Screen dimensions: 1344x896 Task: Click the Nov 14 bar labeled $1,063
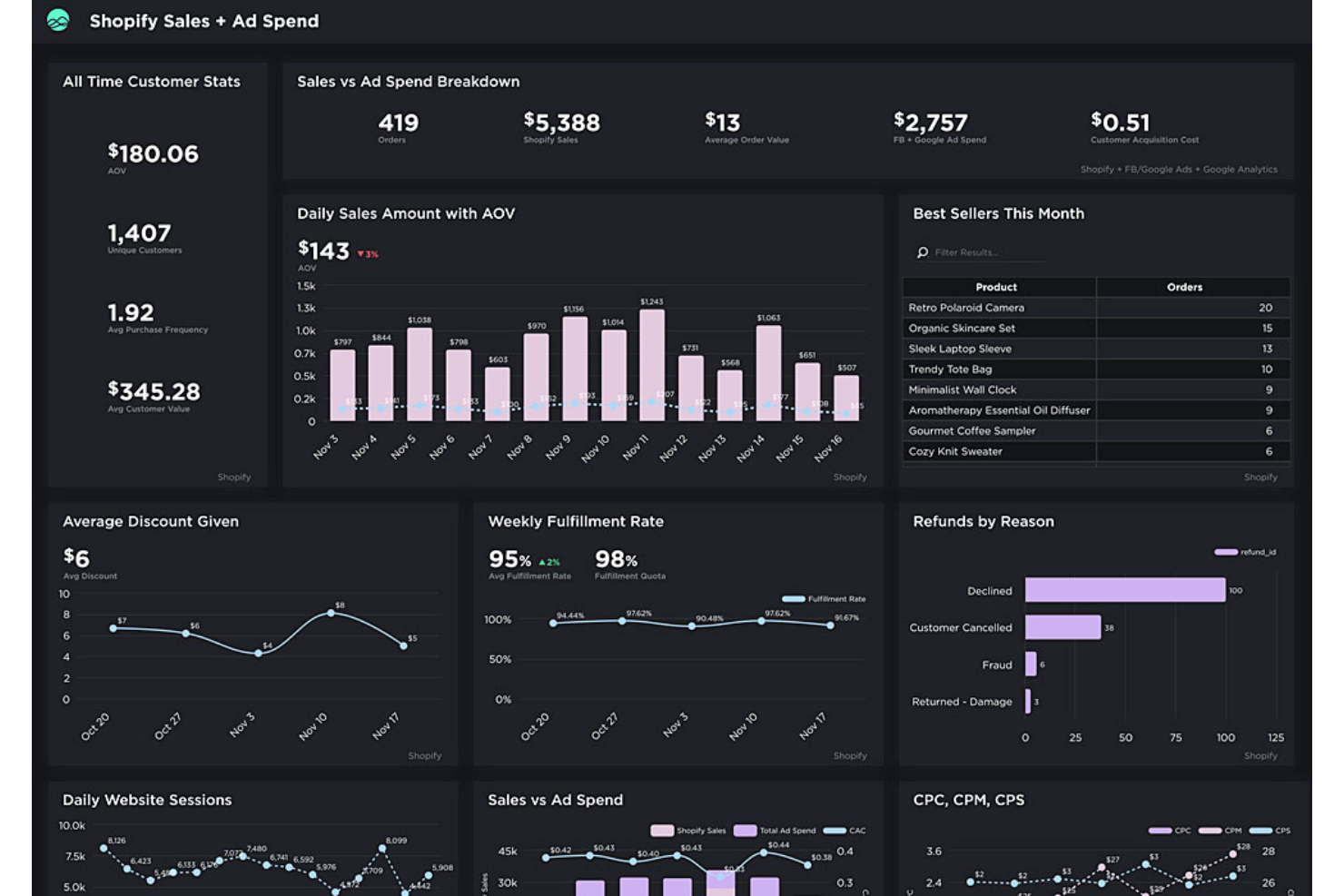click(768, 373)
